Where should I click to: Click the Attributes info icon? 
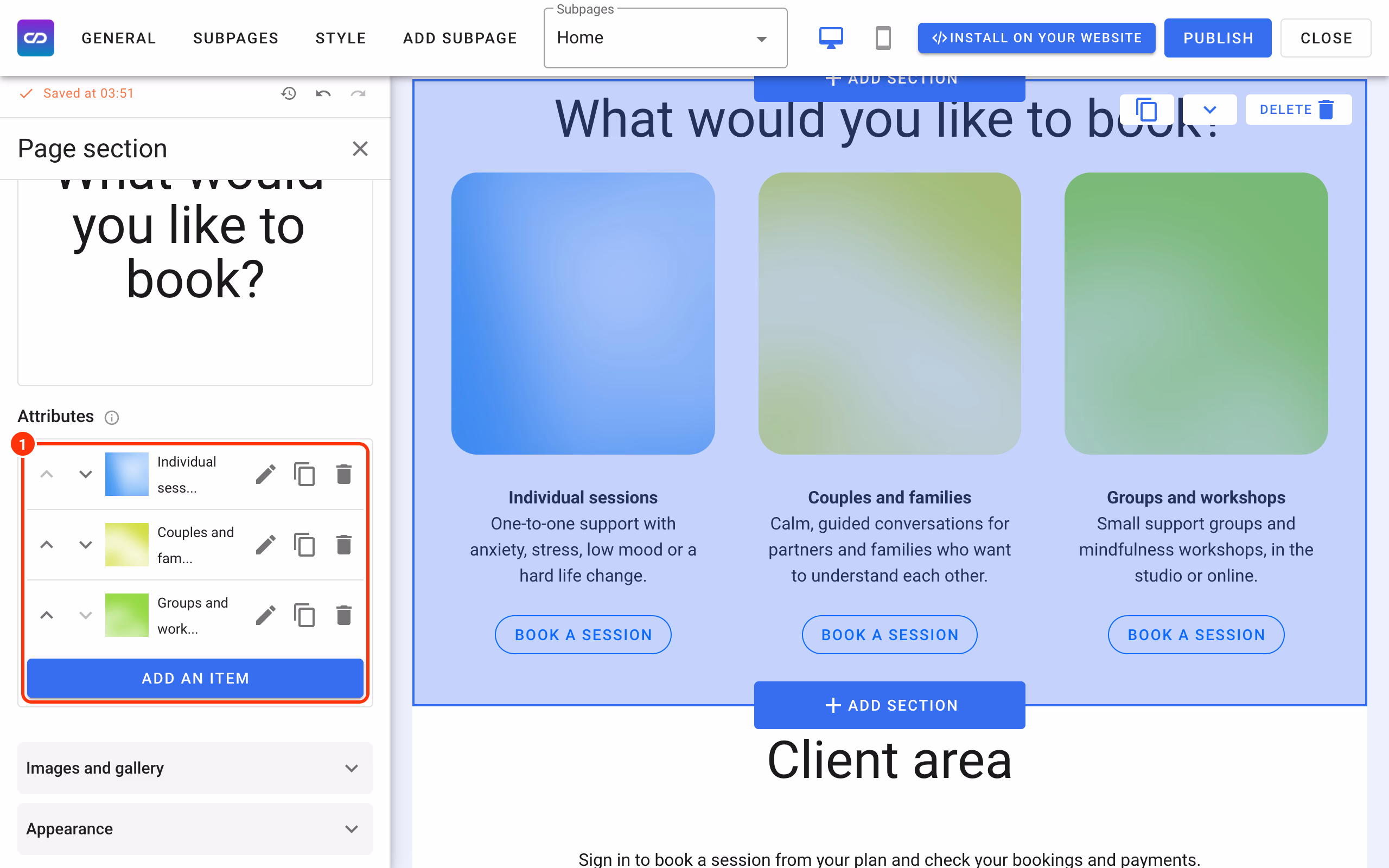[112, 417]
